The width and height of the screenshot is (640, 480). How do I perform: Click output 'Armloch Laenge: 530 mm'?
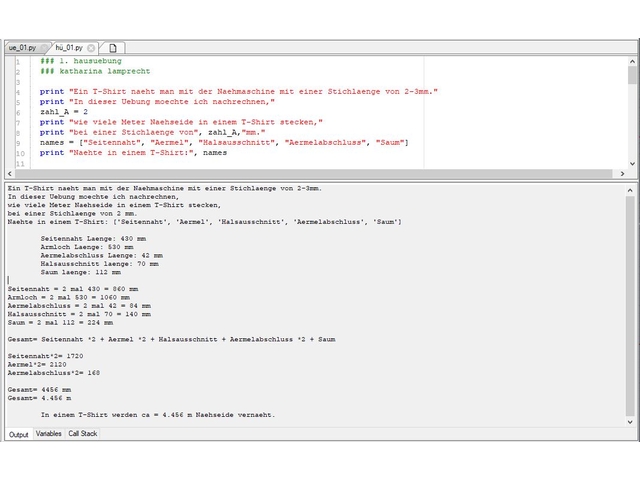(87, 247)
